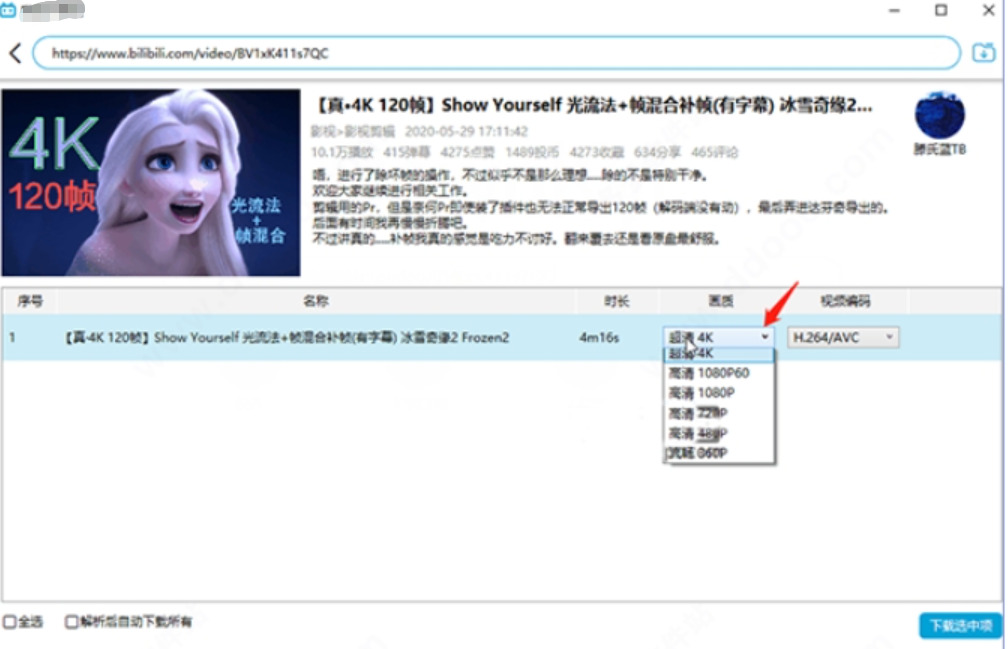Click the uploader's round avatar image
Viewport: 1008px width, 649px height.
coord(939,116)
